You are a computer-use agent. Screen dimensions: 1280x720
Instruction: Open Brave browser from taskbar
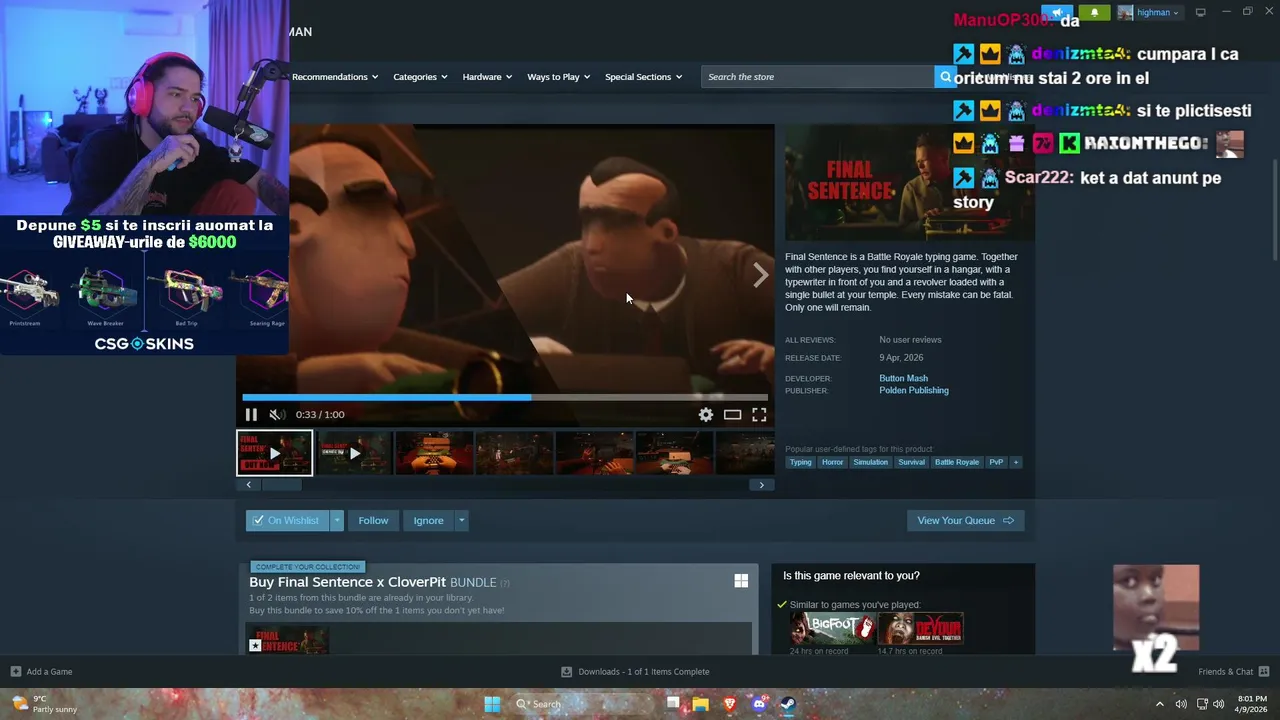(730, 704)
